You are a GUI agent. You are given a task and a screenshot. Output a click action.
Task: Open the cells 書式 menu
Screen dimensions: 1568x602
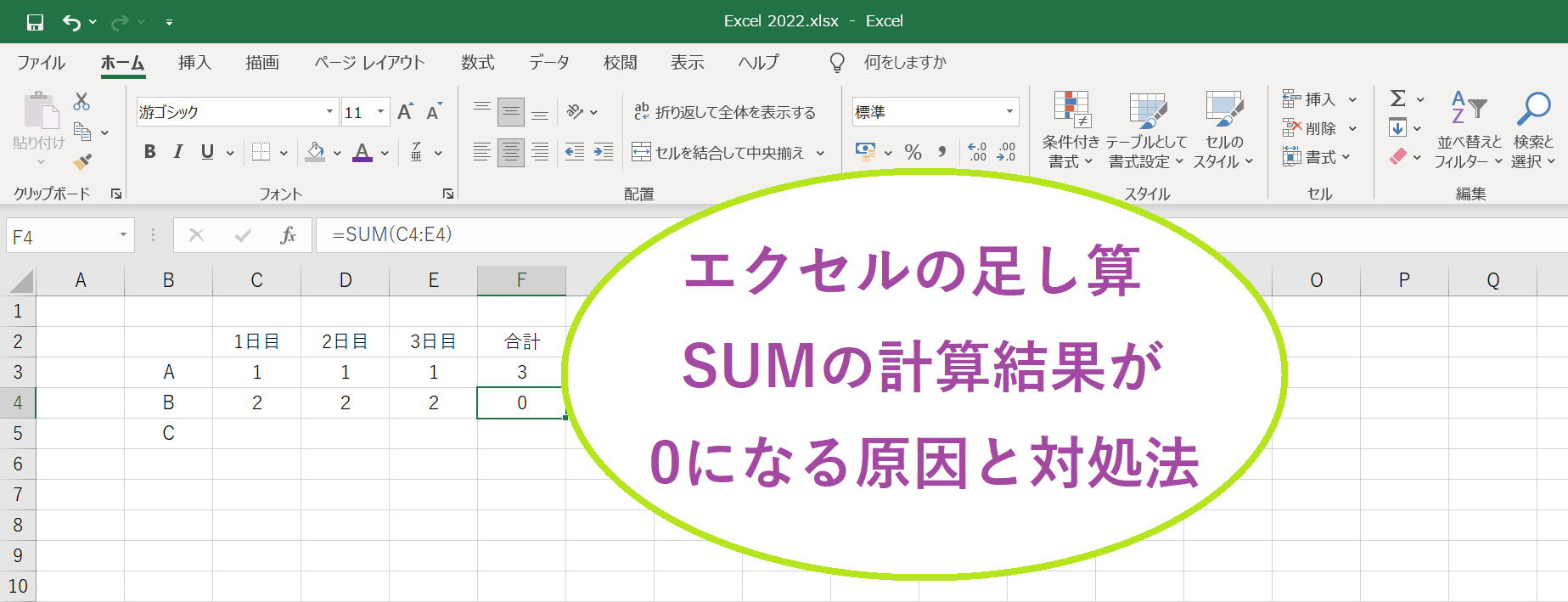[x=1309, y=157]
